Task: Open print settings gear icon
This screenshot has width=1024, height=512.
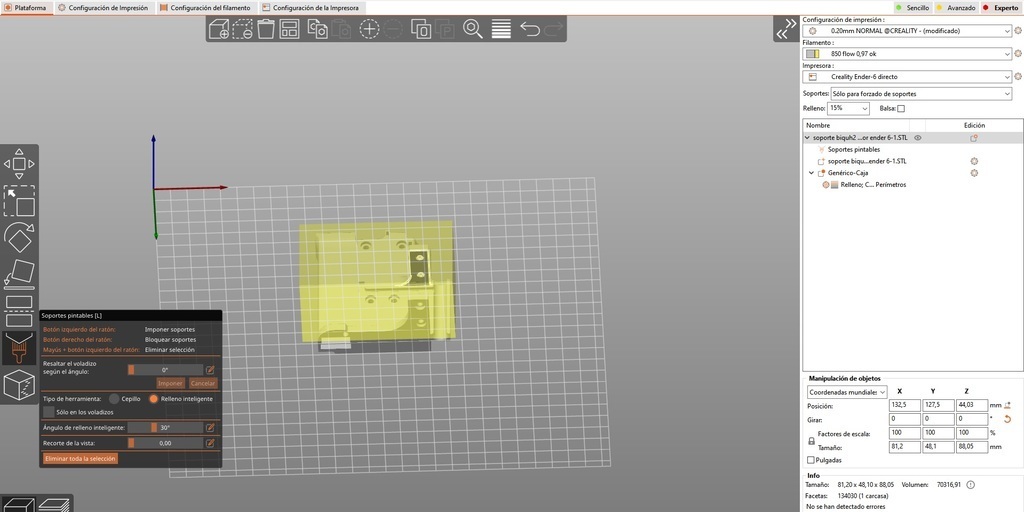Action: pyautogui.click(x=1017, y=31)
